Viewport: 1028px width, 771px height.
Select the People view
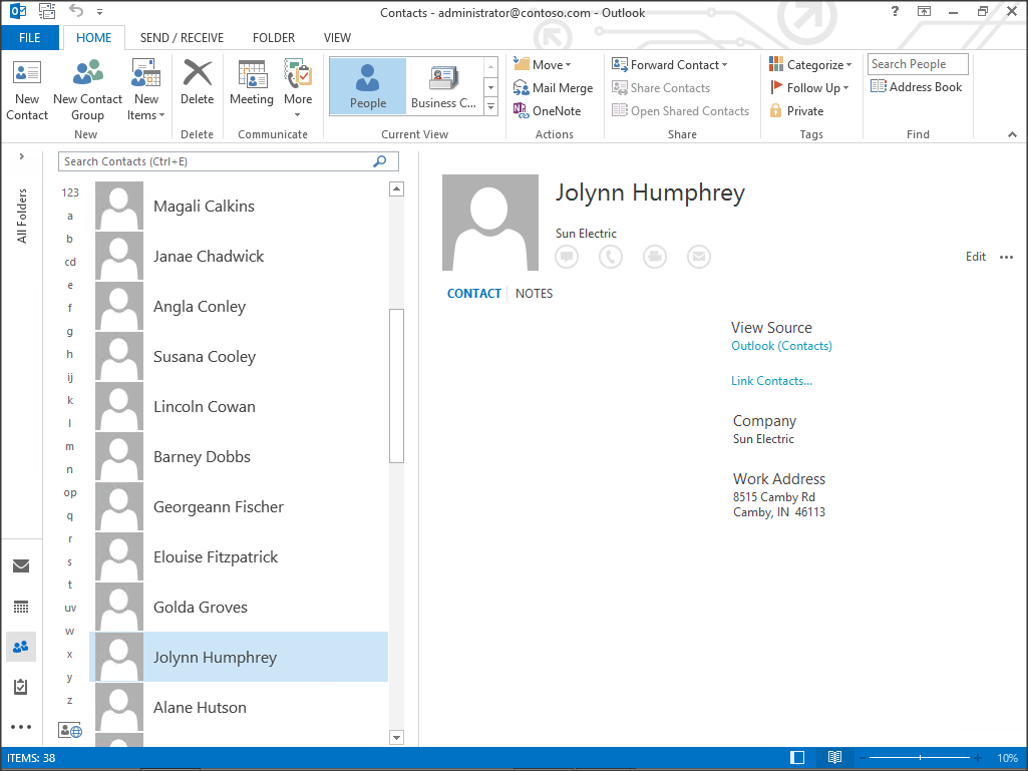pos(367,86)
